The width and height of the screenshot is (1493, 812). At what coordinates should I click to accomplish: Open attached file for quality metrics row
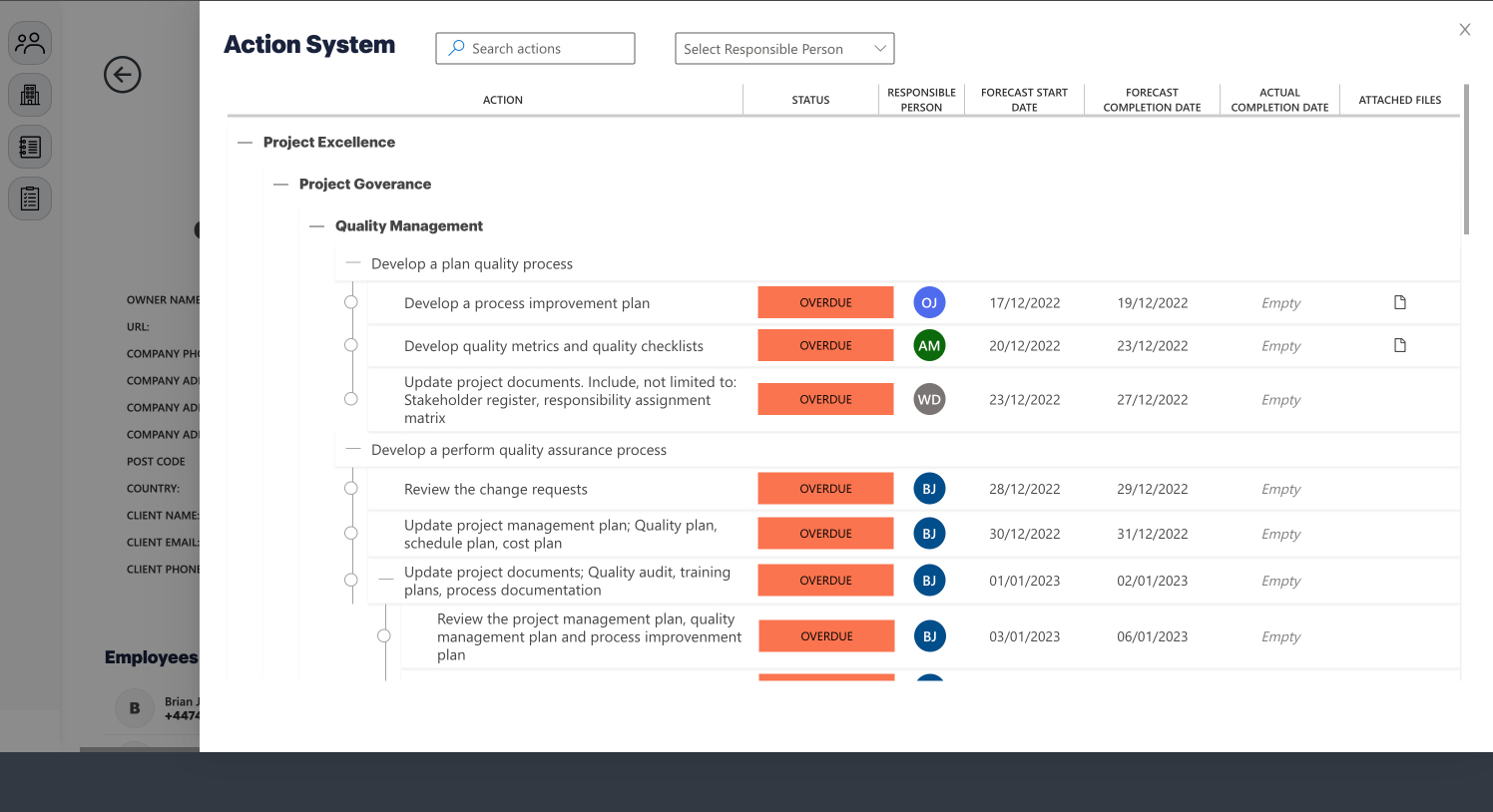click(1400, 345)
